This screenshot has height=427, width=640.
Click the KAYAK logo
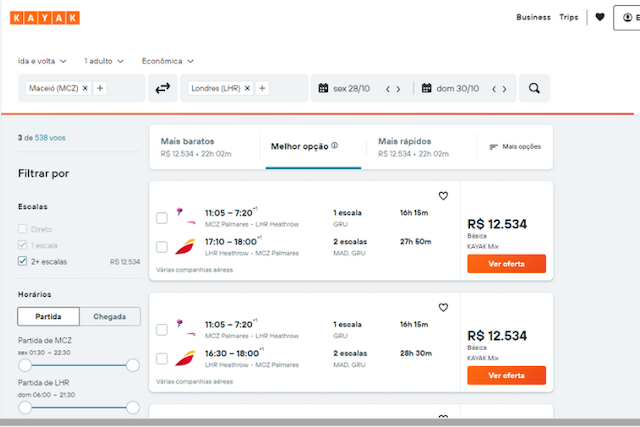click(x=45, y=18)
